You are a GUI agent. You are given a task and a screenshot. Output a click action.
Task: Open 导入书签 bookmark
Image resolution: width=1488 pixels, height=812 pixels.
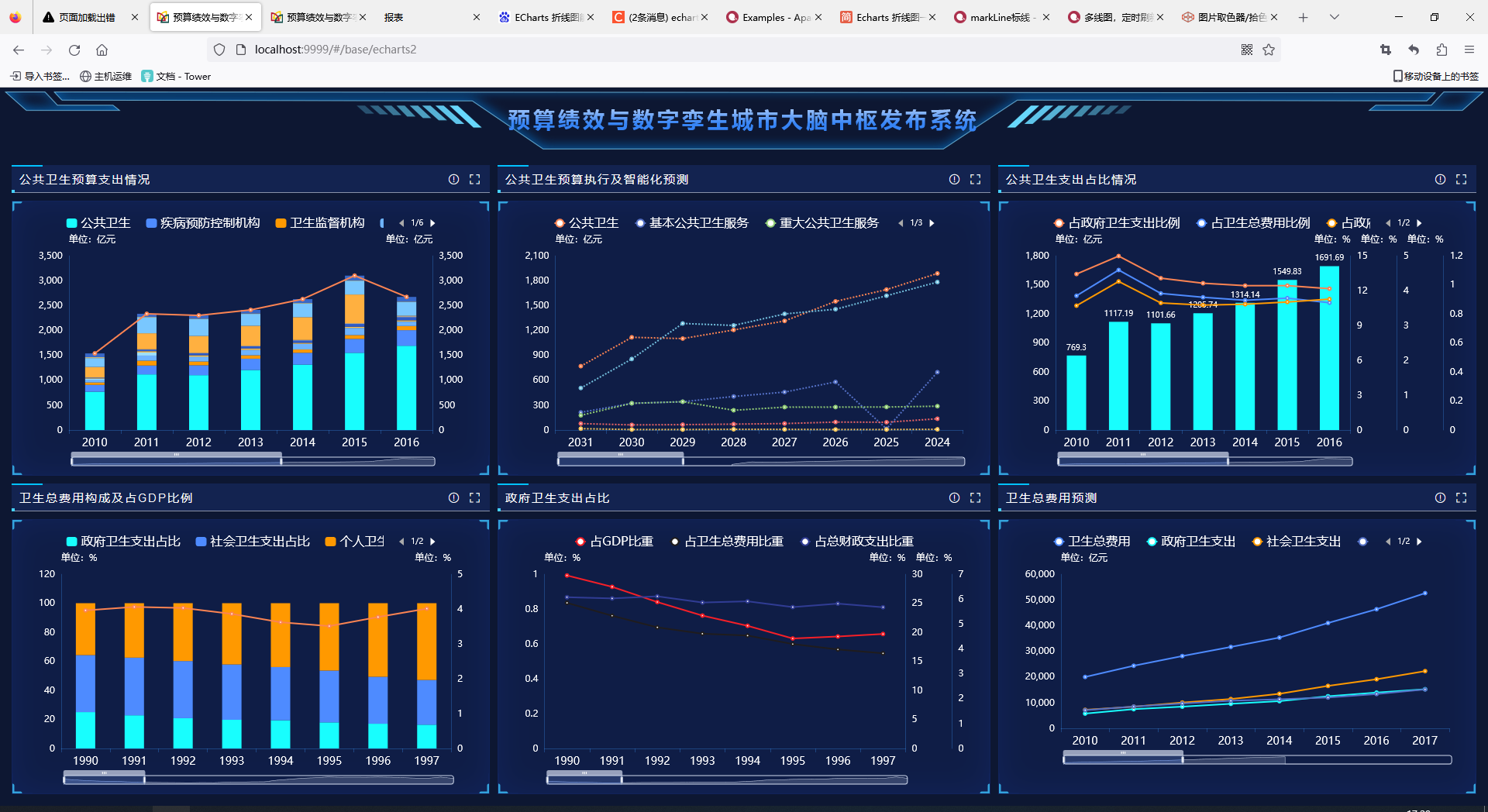pyautogui.click(x=40, y=76)
